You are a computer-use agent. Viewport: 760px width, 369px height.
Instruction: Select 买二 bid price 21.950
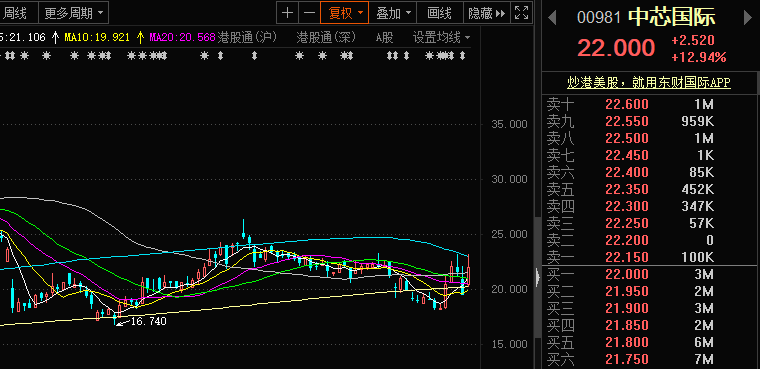(627, 291)
